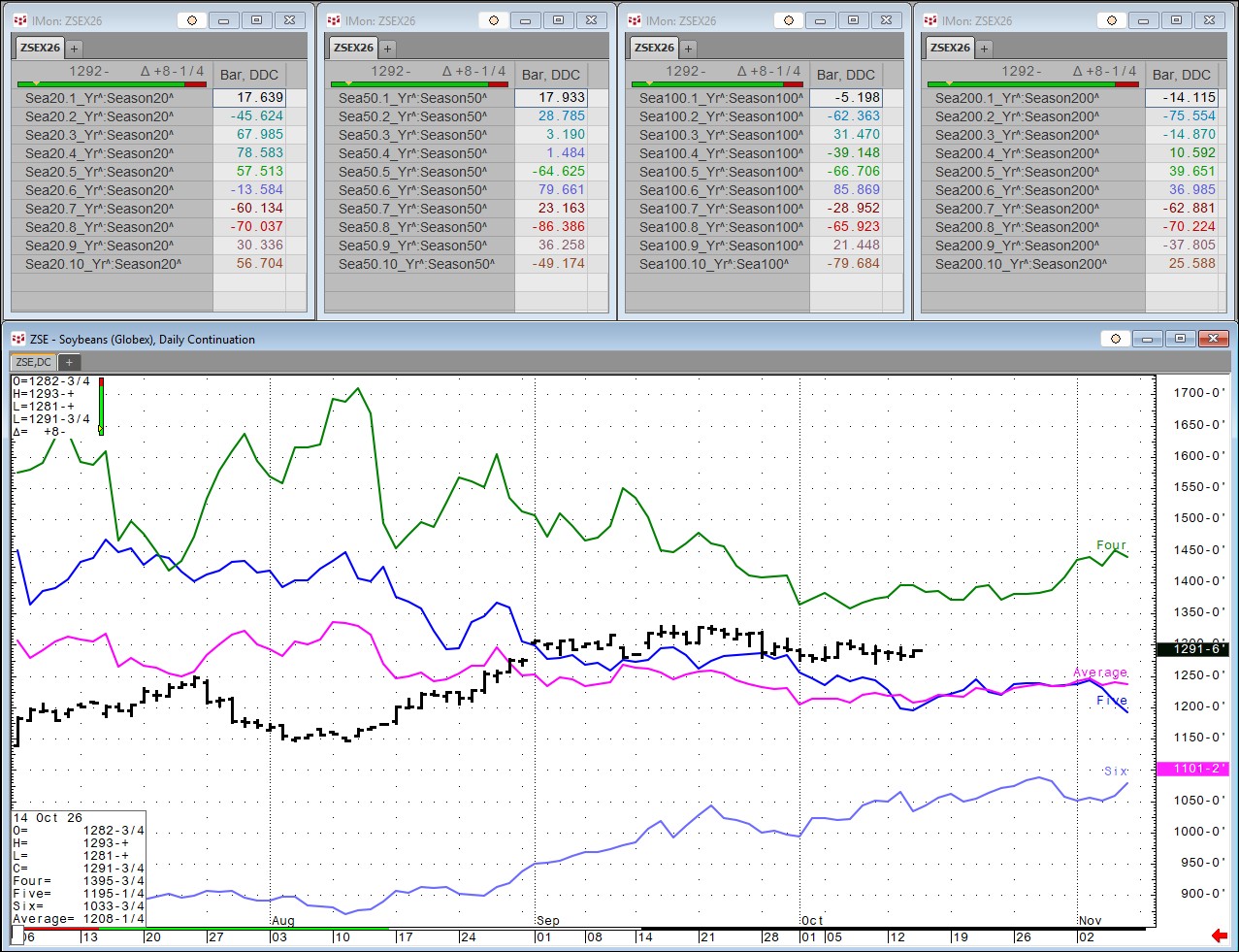Screen dimensions: 1239x952
Task: Click the red arrow at chart's bottom-right corner
Action: tap(1220, 936)
